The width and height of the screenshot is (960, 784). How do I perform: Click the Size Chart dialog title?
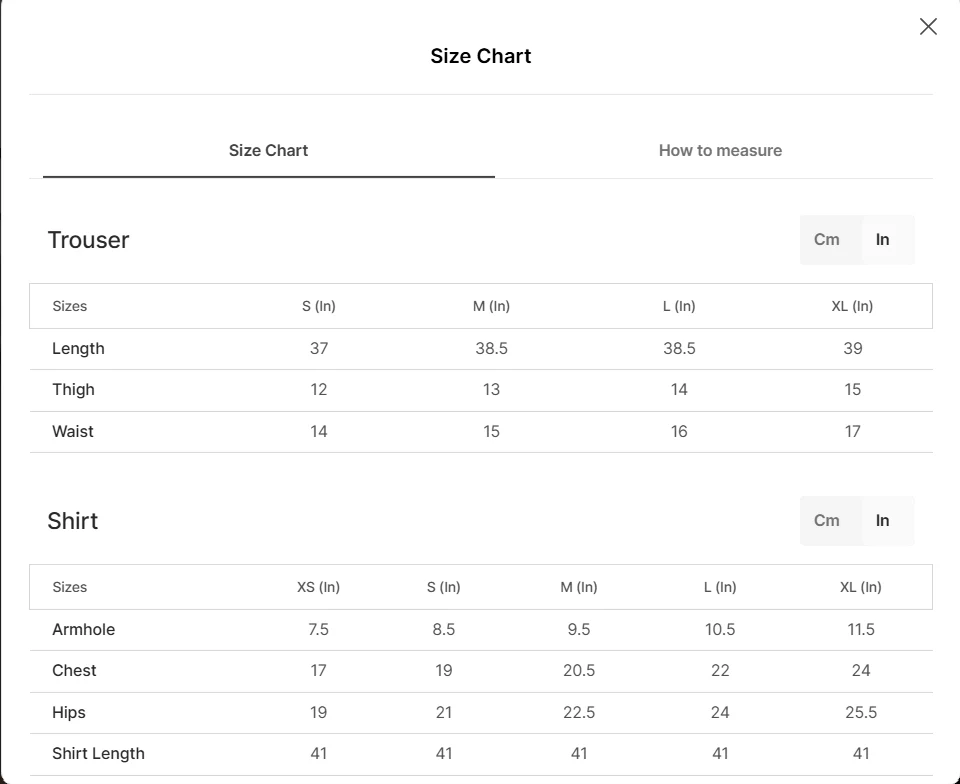480,57
